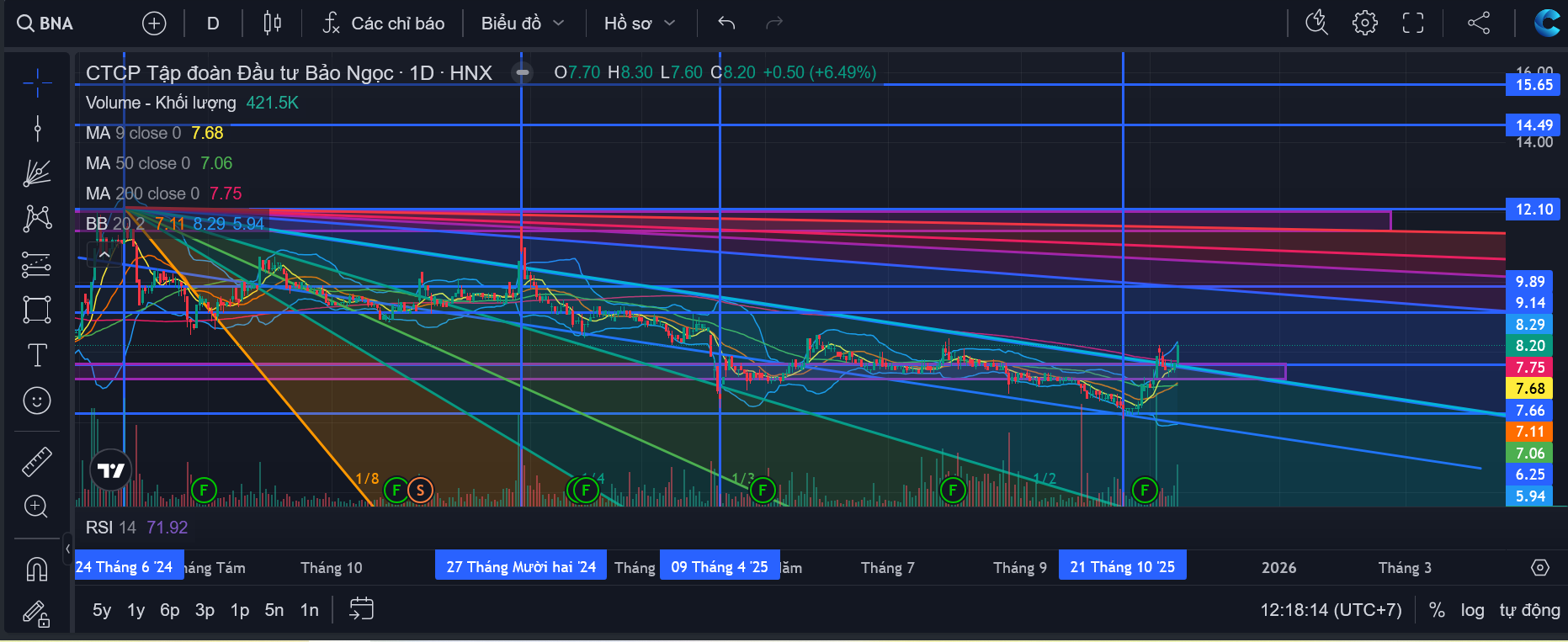
Task: Open the go to date calendar icon
Action: [361, 609]
